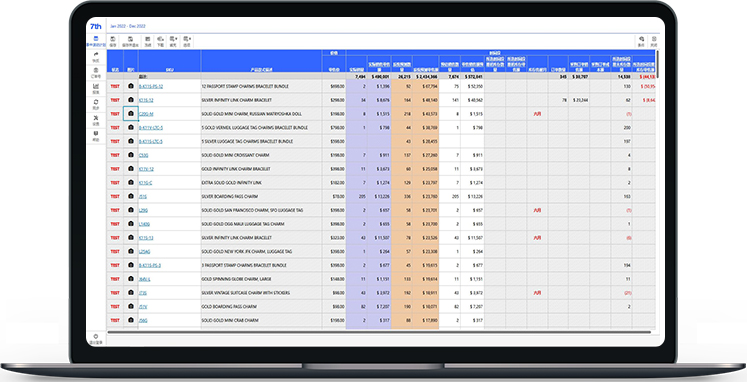
Task: Open SKU link B-K11S-PS-12
Action: point(151,87)
